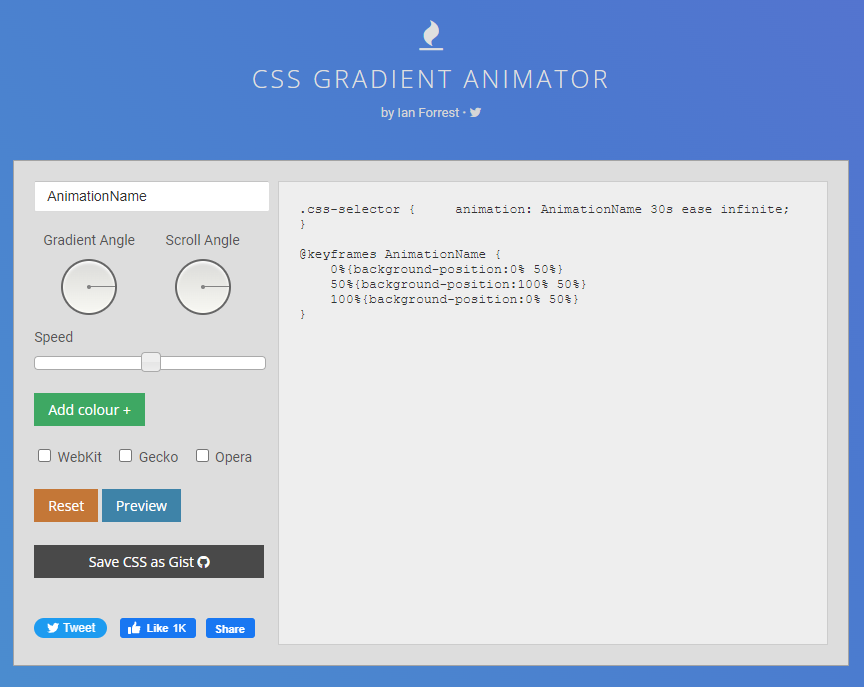
Task: Click the Speed label
Action: [53, 337]
